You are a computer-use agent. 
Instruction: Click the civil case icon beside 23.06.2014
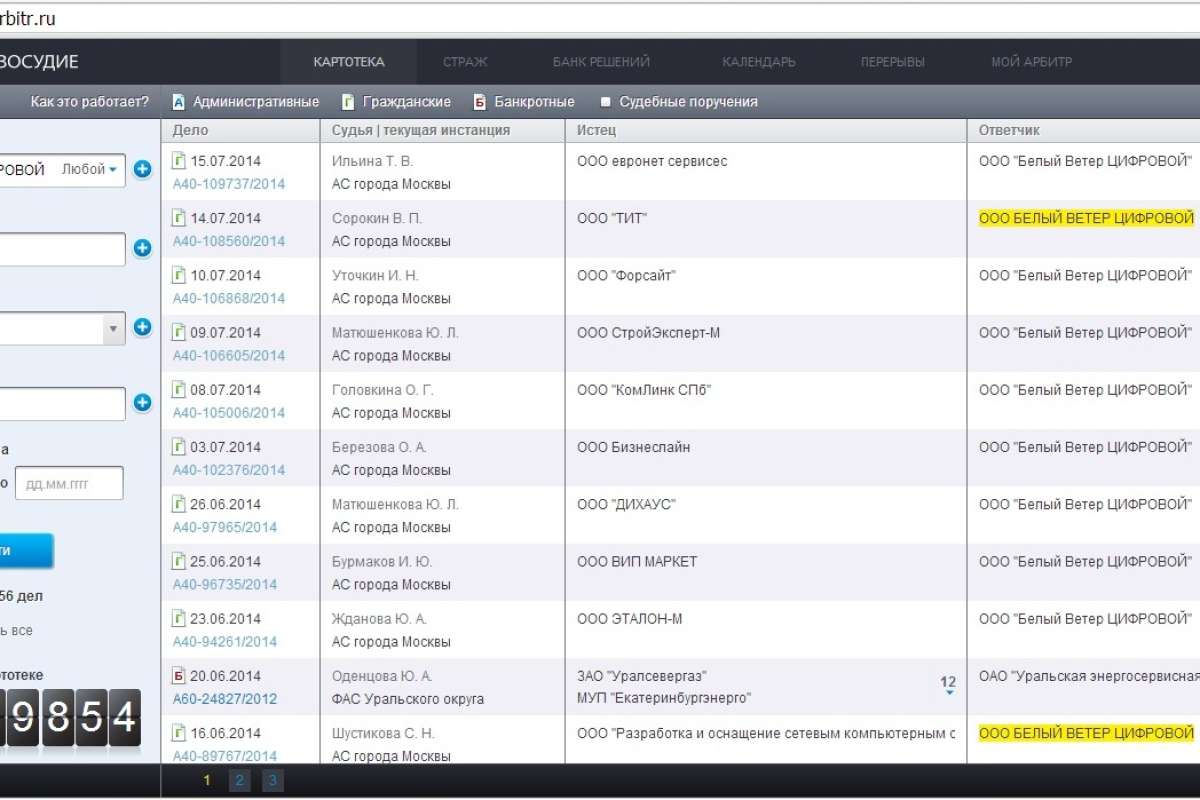(179, 617)
